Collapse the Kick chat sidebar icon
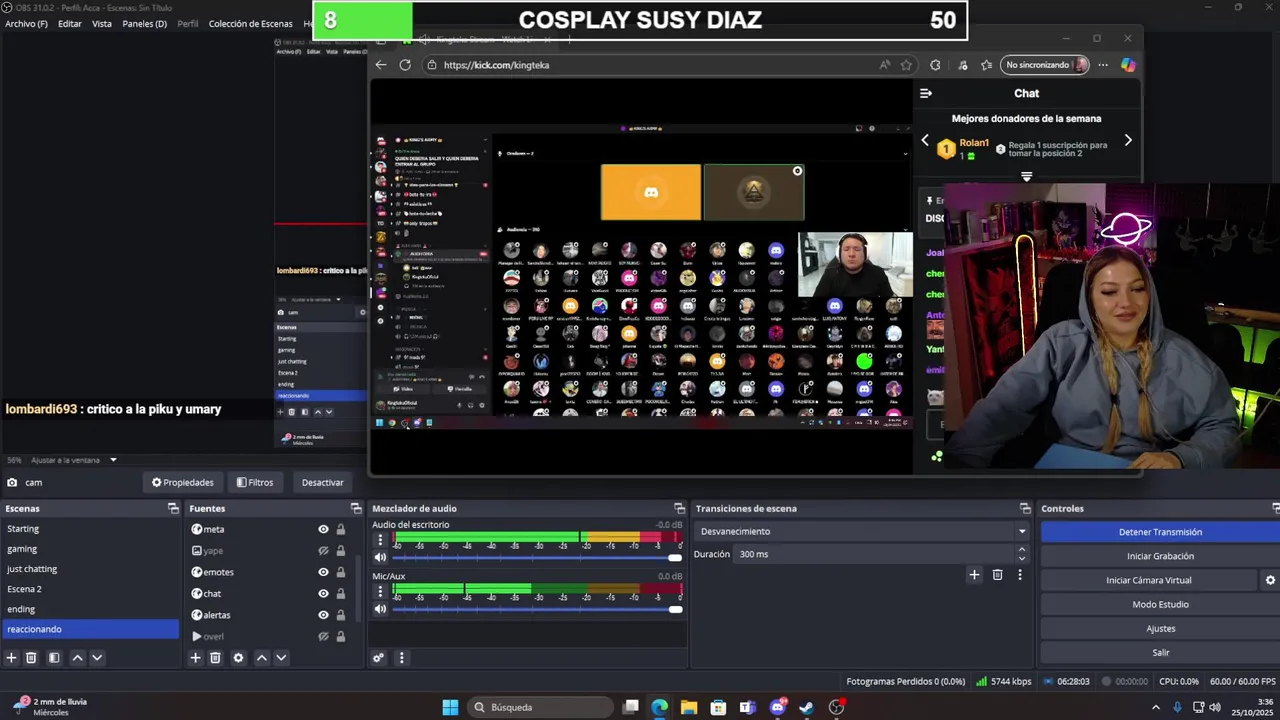This screenshot has width=1280, height=720. coord(926,93)
